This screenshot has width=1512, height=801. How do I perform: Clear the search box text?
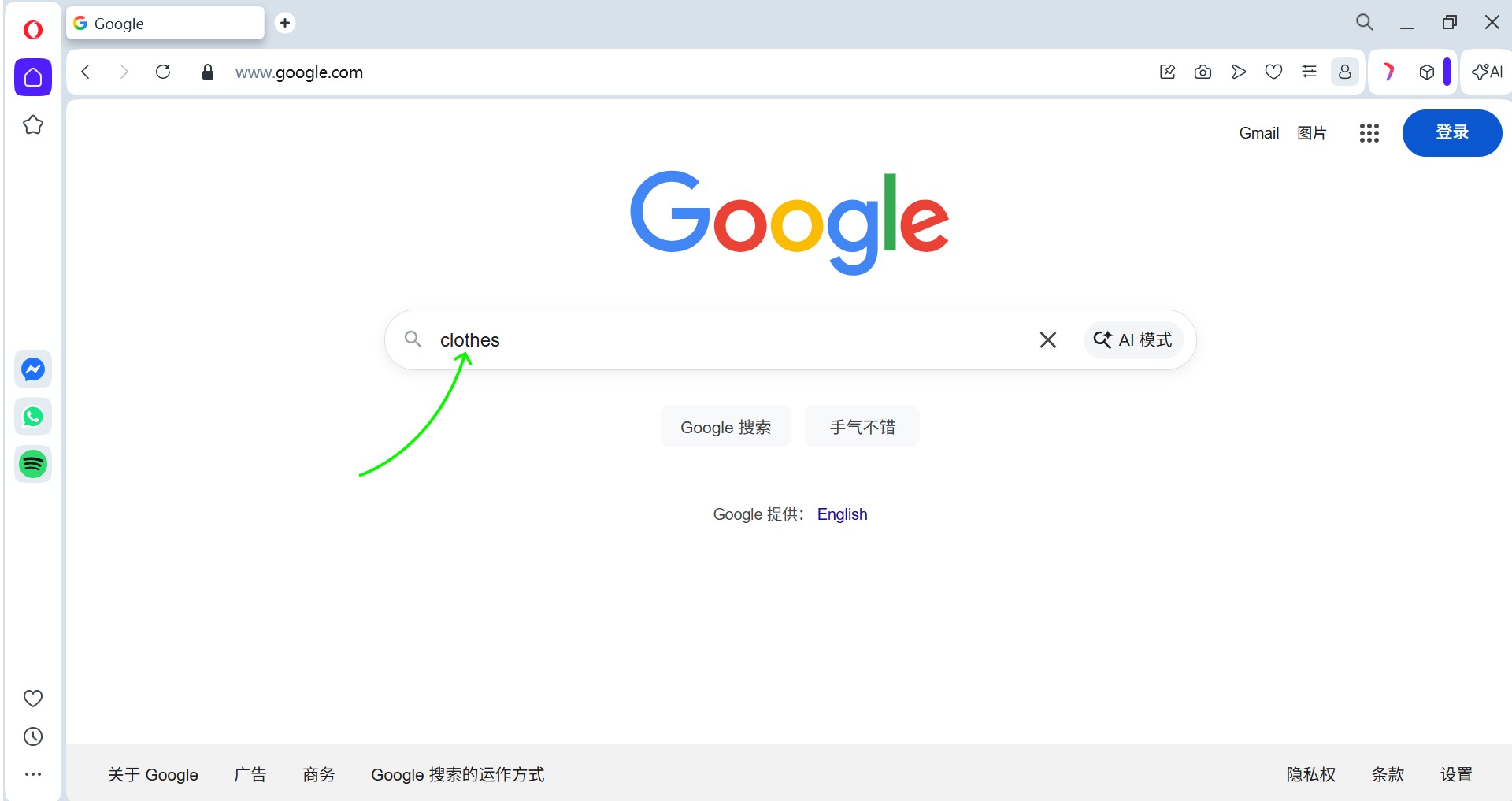pos(1047,340)
